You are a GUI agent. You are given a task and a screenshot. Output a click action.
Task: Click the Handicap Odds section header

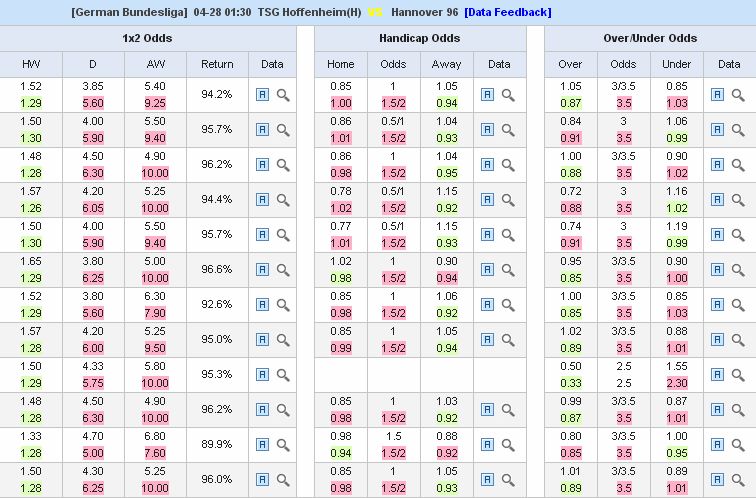(420, 38)
